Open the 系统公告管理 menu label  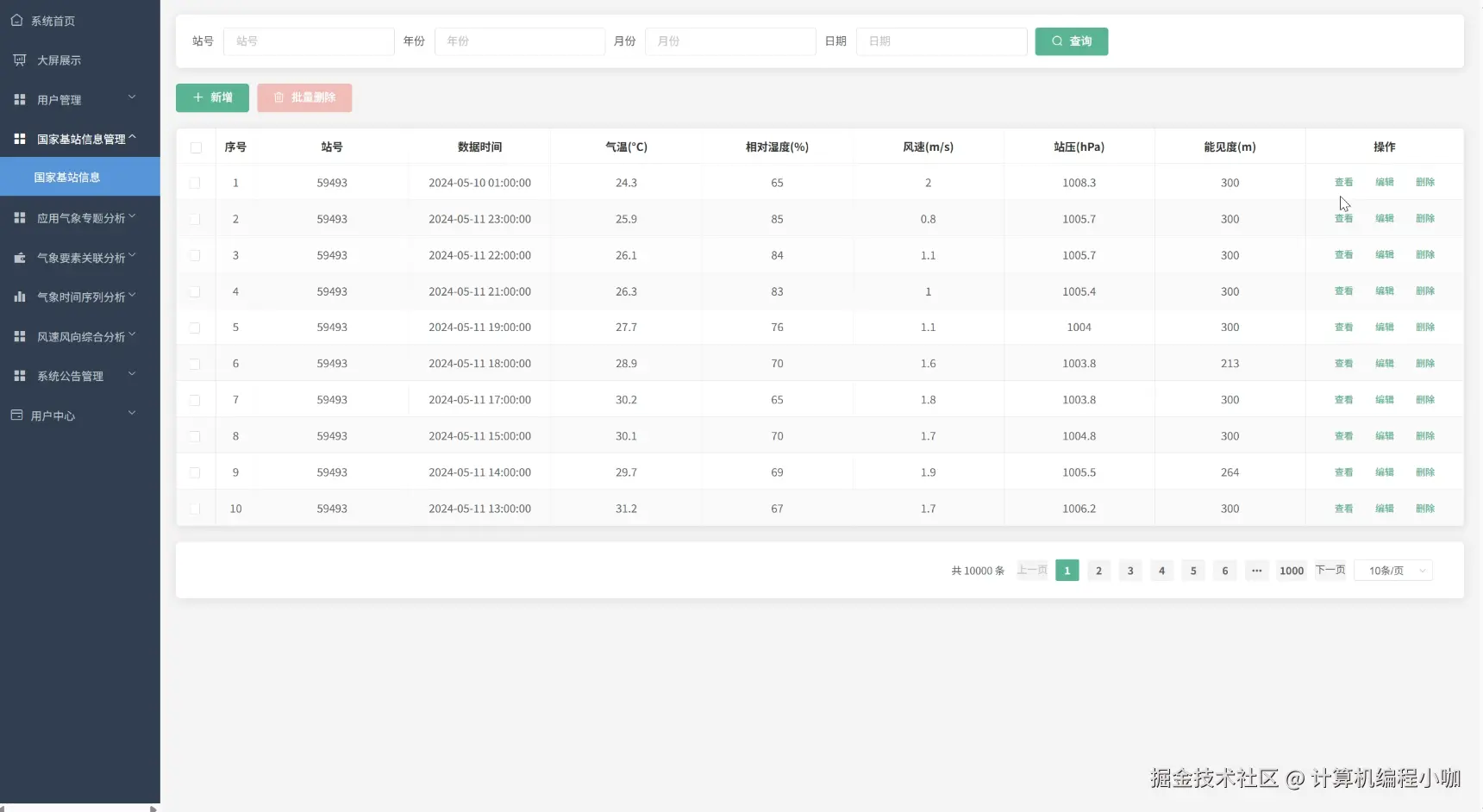(70, 376)
